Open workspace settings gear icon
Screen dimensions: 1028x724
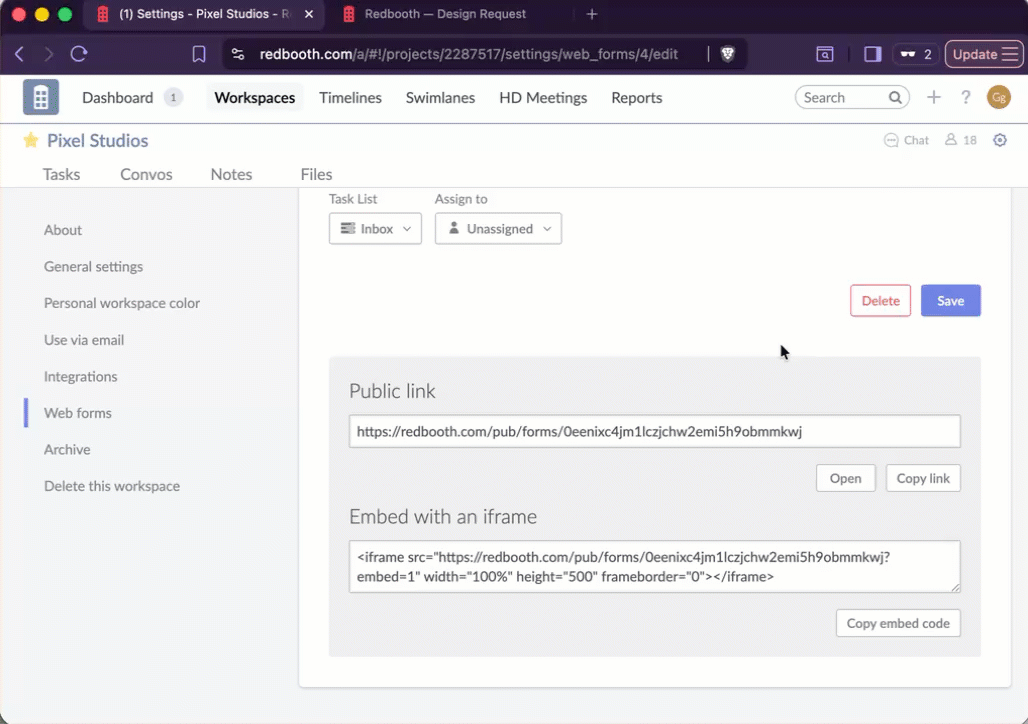[1000, 140]
